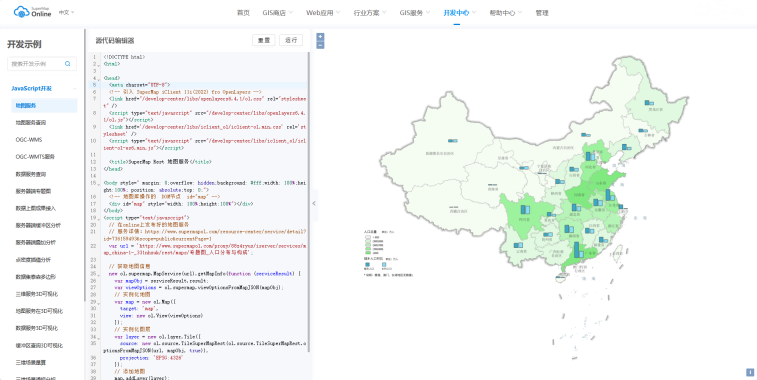757x380 pixels.
Task: Zoom out the map with minus button
Action: tap(320, 45)
